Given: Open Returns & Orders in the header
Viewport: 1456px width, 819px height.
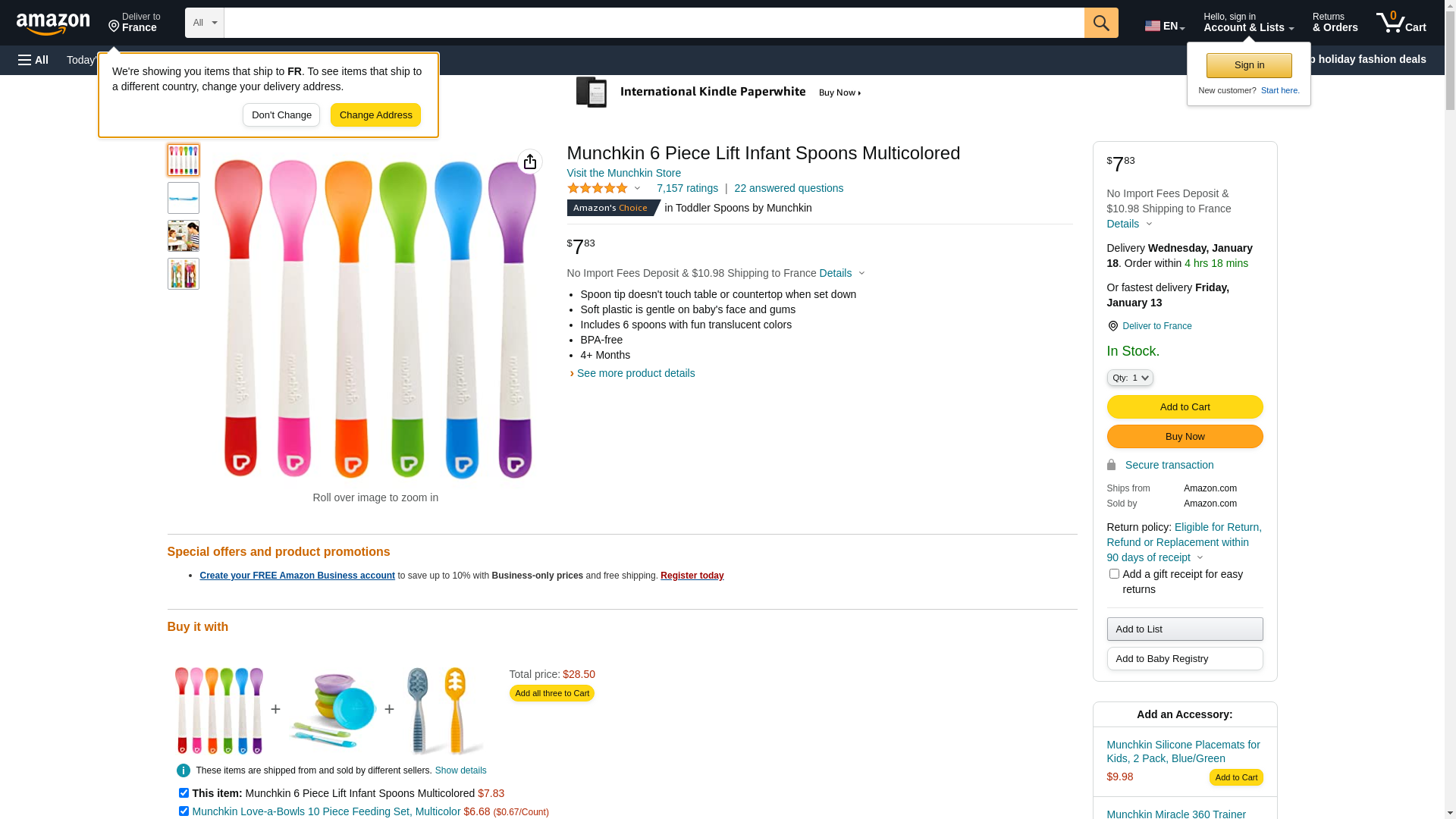Looking at the screenshot, I should tap(1335, 23).
